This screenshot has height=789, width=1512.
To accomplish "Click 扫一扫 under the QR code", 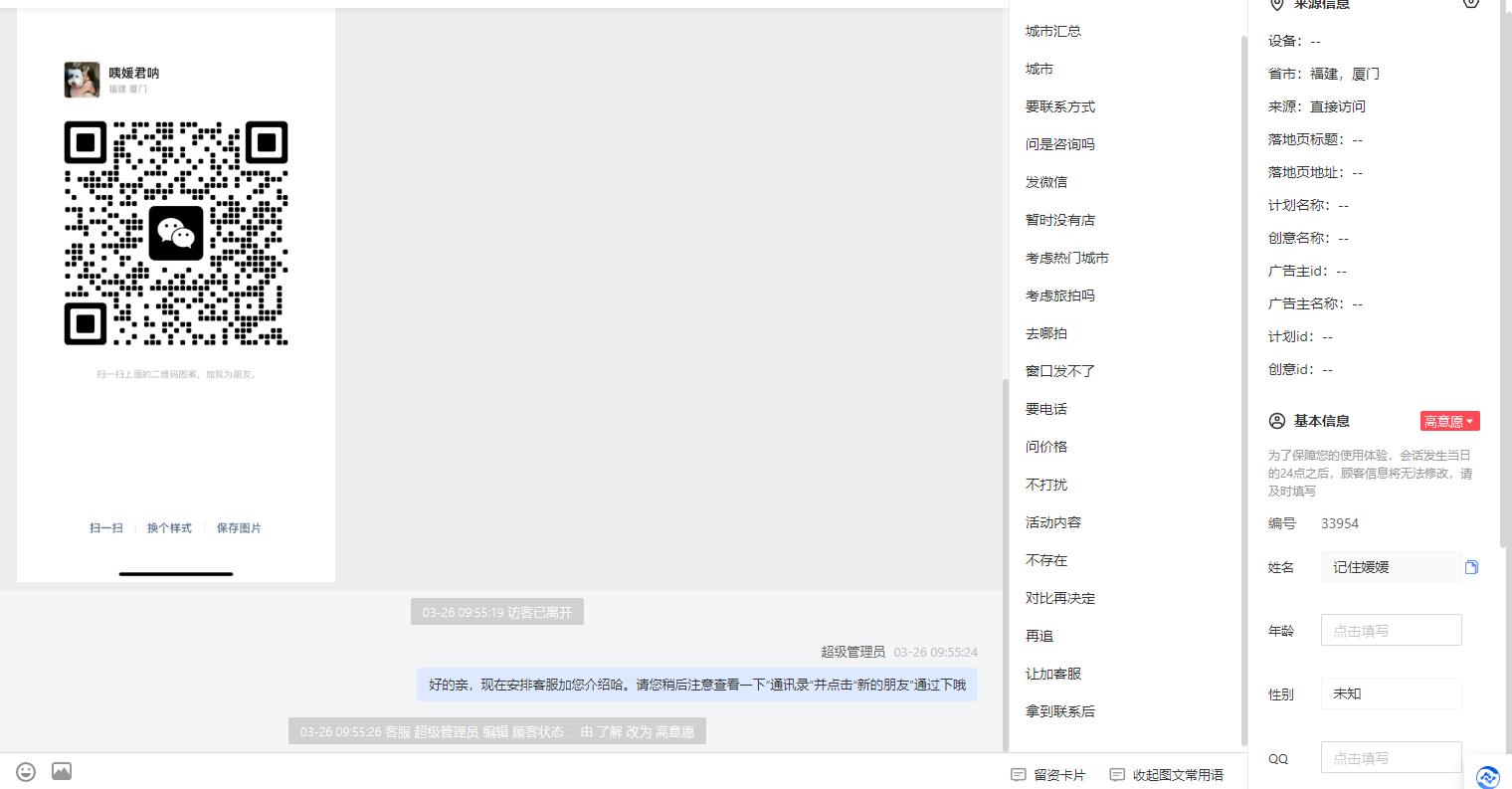I will [106, 528].
